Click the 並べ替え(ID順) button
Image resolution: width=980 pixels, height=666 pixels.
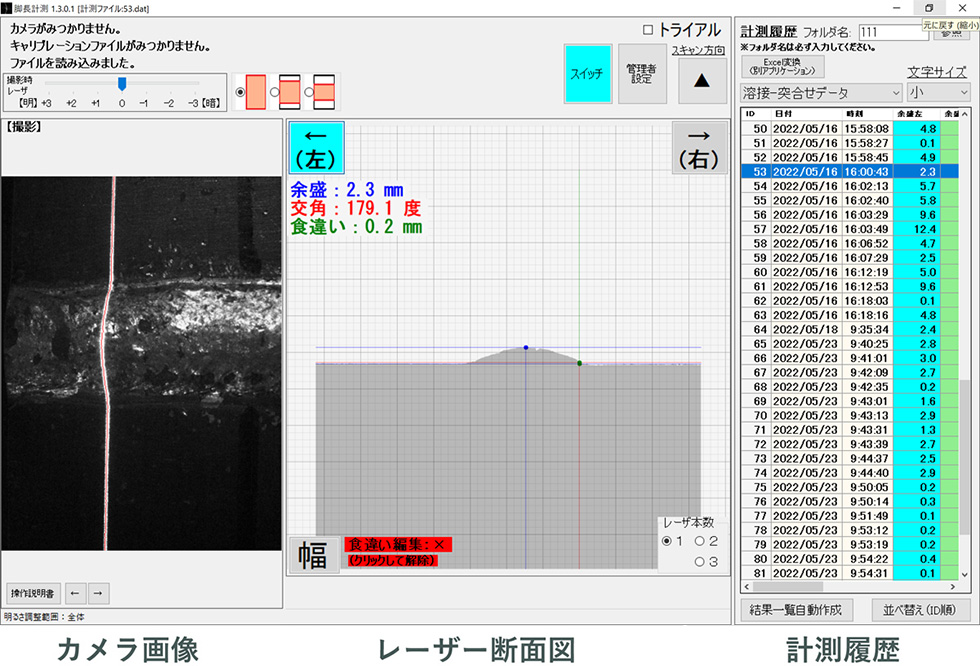916,610
